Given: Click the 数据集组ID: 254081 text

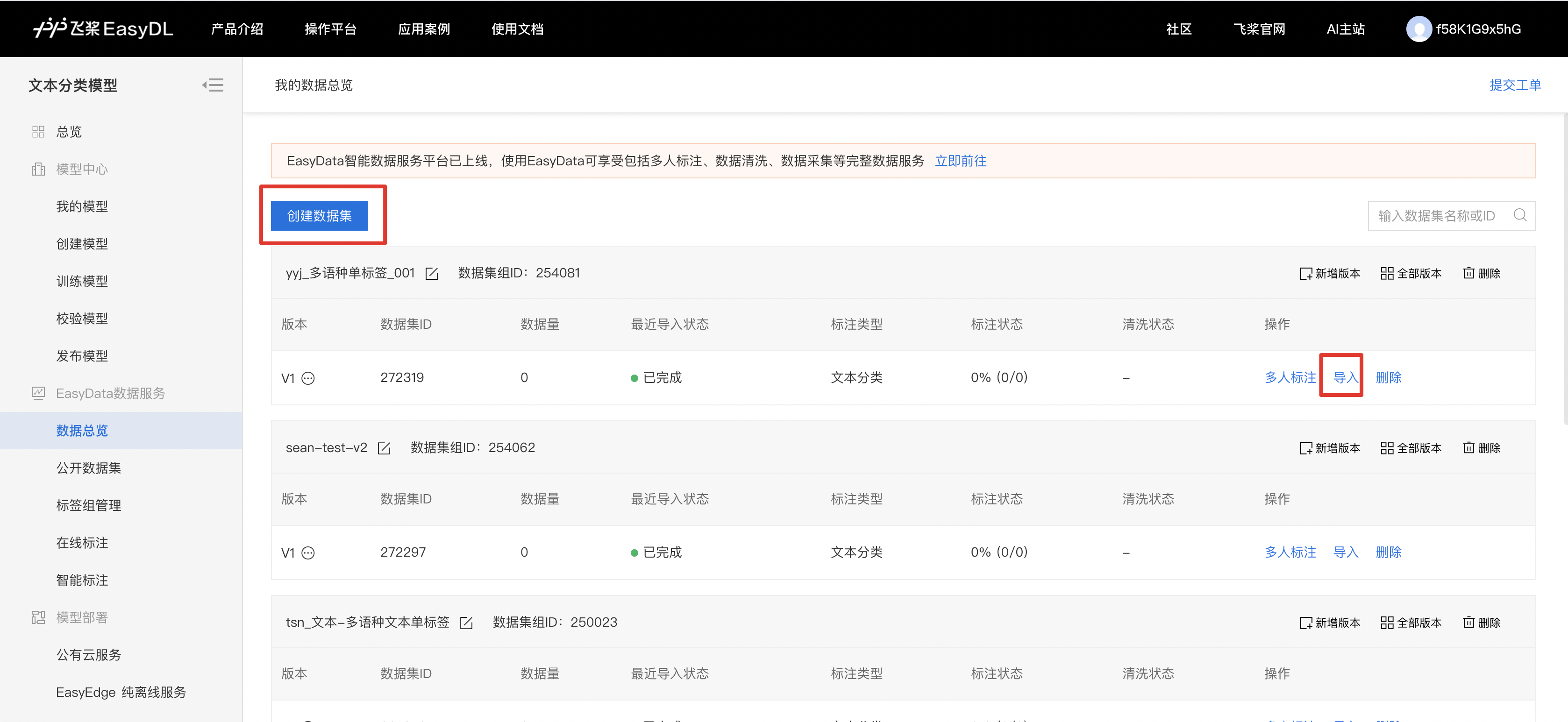Looking at the screenshot, I should pyautogui.click(x=519, y=273).
